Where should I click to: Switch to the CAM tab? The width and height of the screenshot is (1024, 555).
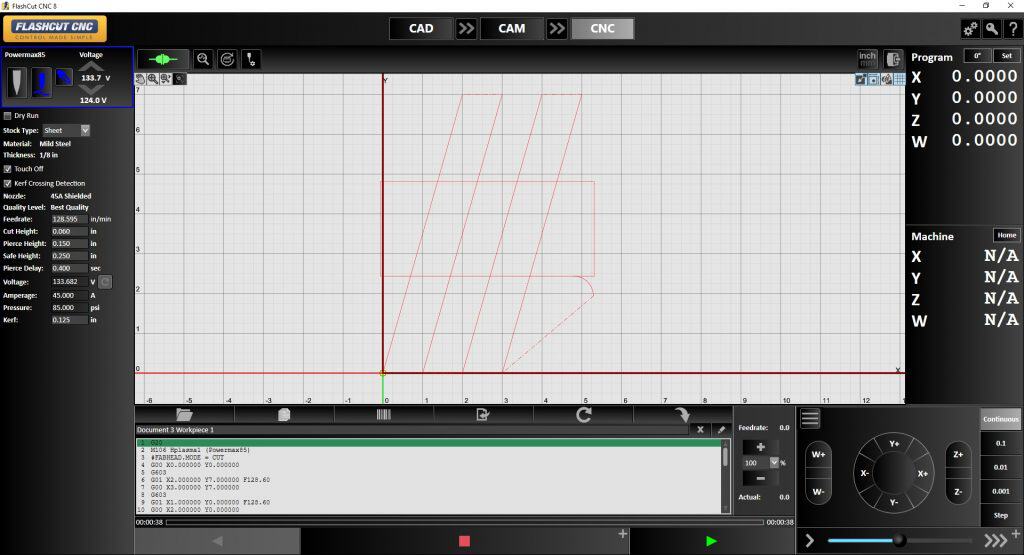[511, 28]
